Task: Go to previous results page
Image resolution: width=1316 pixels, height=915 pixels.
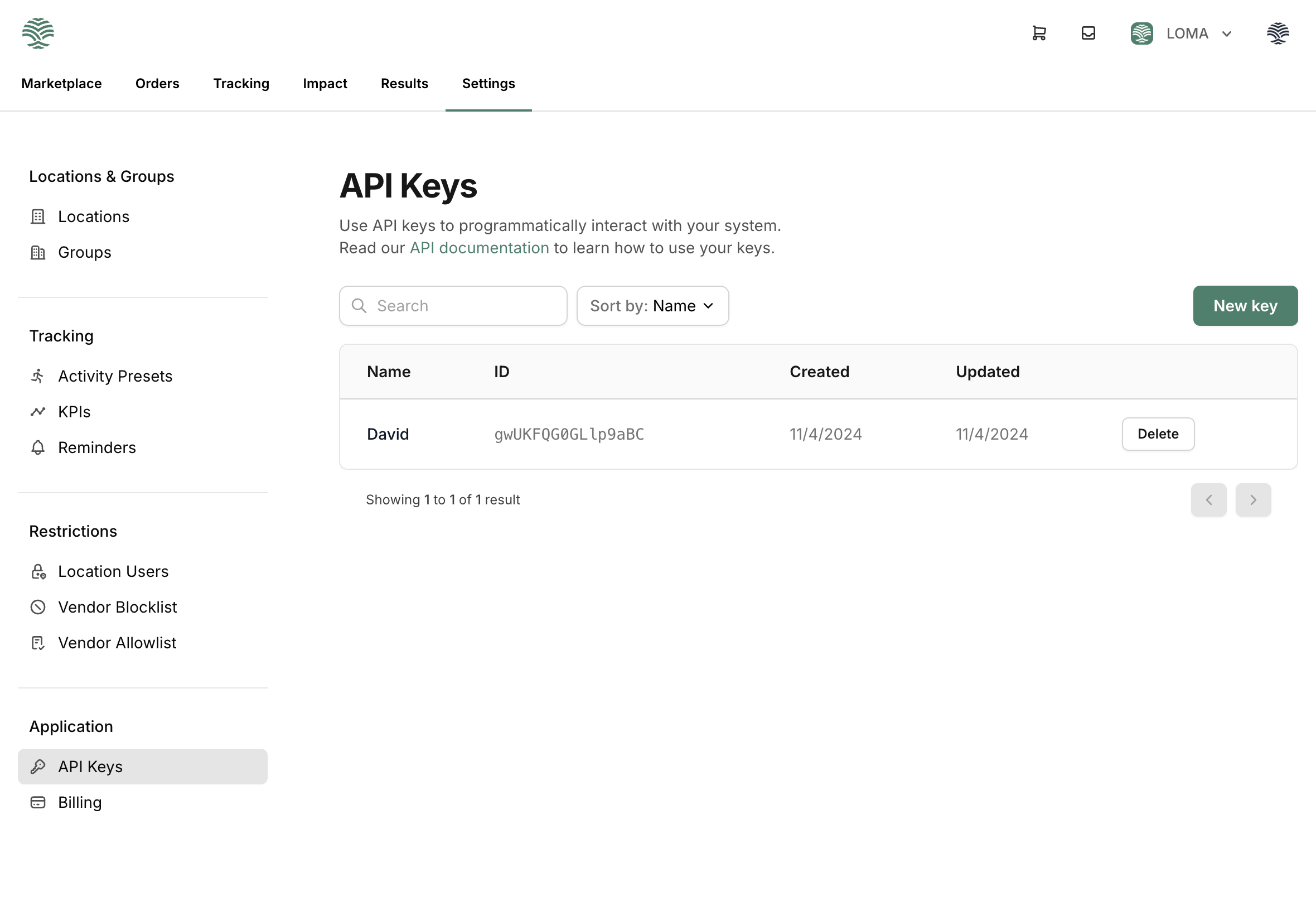Action: [x=1208, y=500]
